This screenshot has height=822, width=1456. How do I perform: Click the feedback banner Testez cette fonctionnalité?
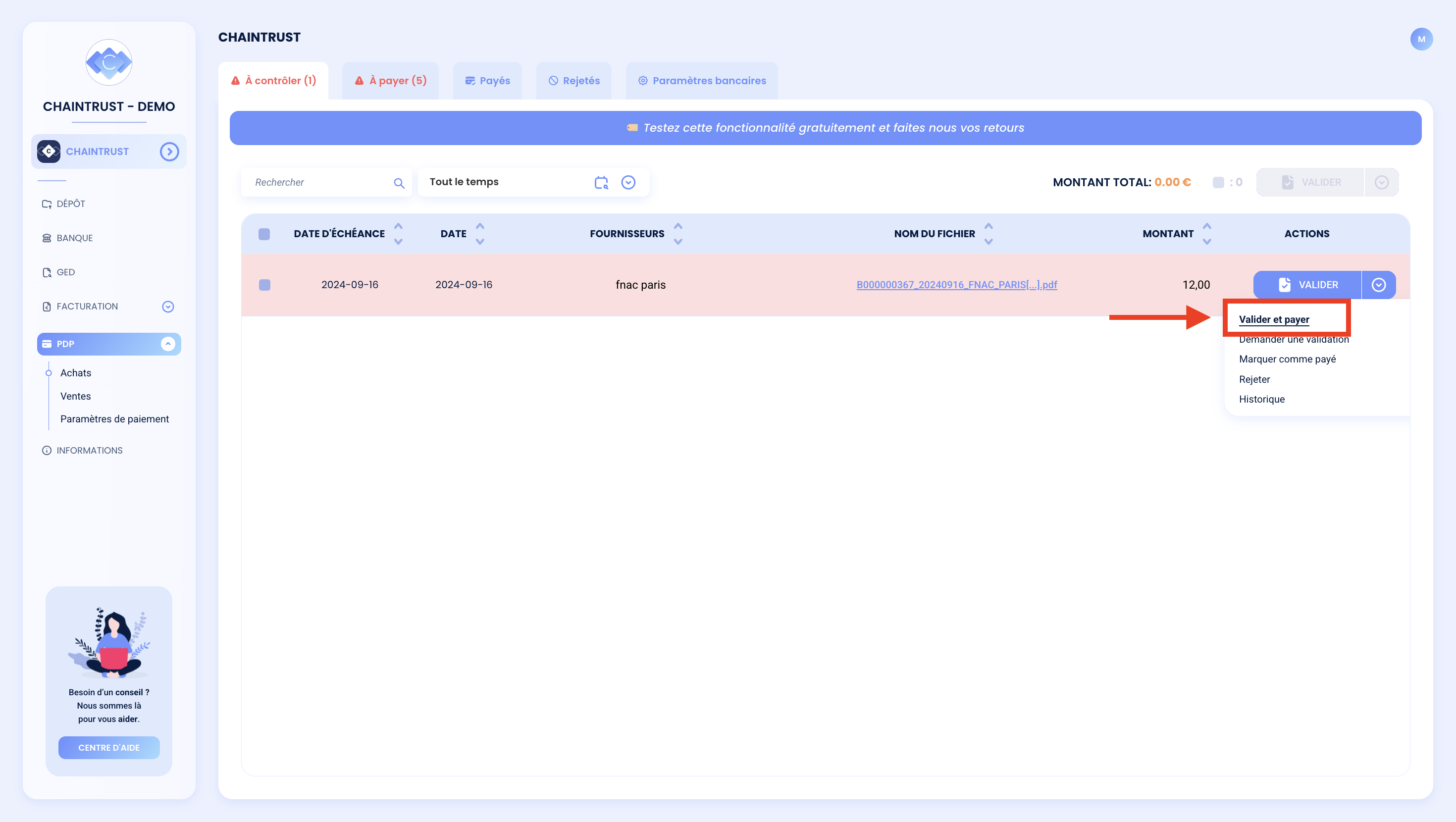pyautogui.click(x=825, y=128)
